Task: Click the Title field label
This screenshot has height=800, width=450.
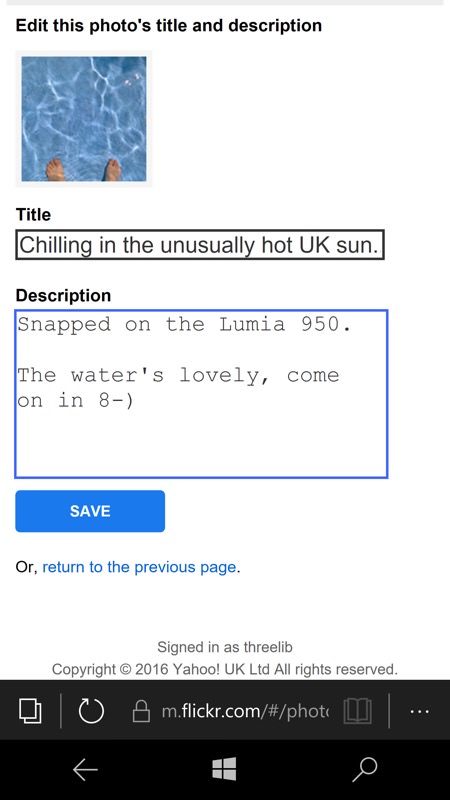Action: tap(33, 214)
